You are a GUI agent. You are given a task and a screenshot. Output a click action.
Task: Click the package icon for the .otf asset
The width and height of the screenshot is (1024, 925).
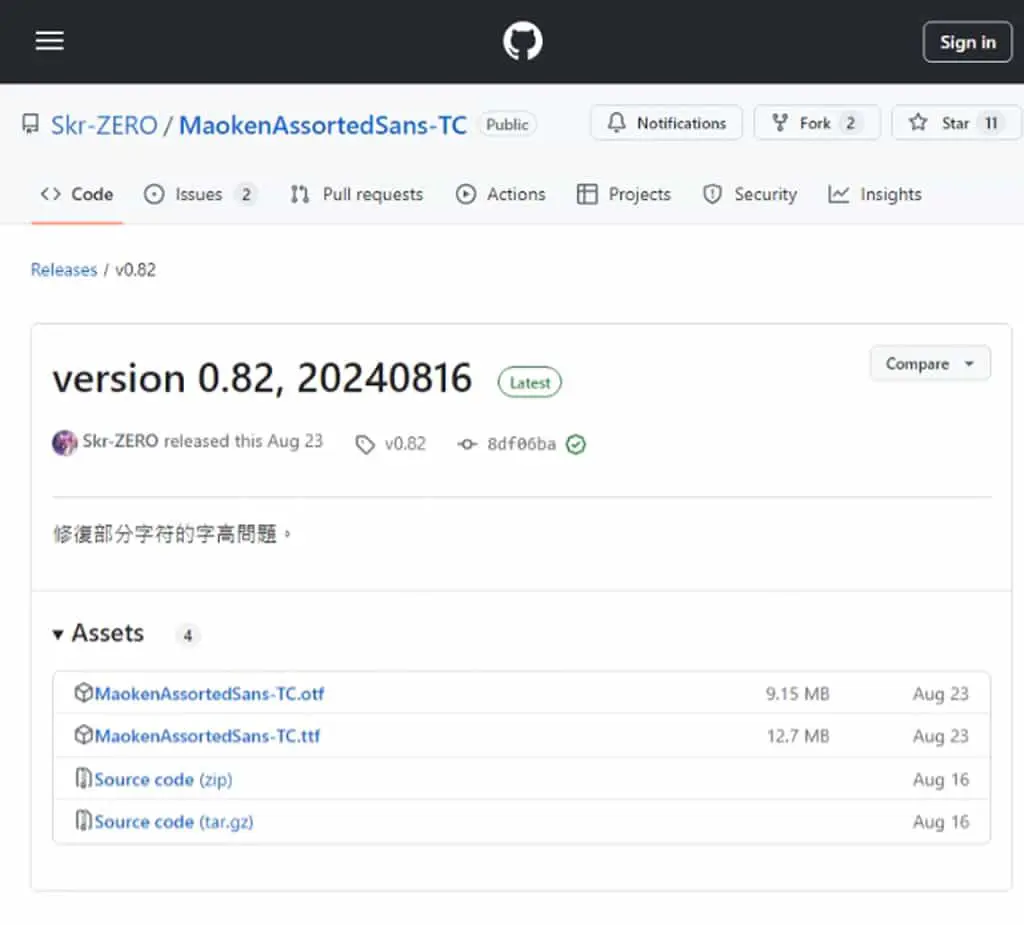(x=83, y=692)
